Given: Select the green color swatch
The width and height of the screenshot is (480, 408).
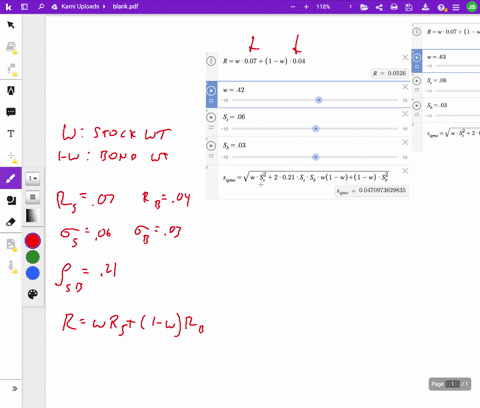Looking at the screenshot, I should click(x=33, y=257).
